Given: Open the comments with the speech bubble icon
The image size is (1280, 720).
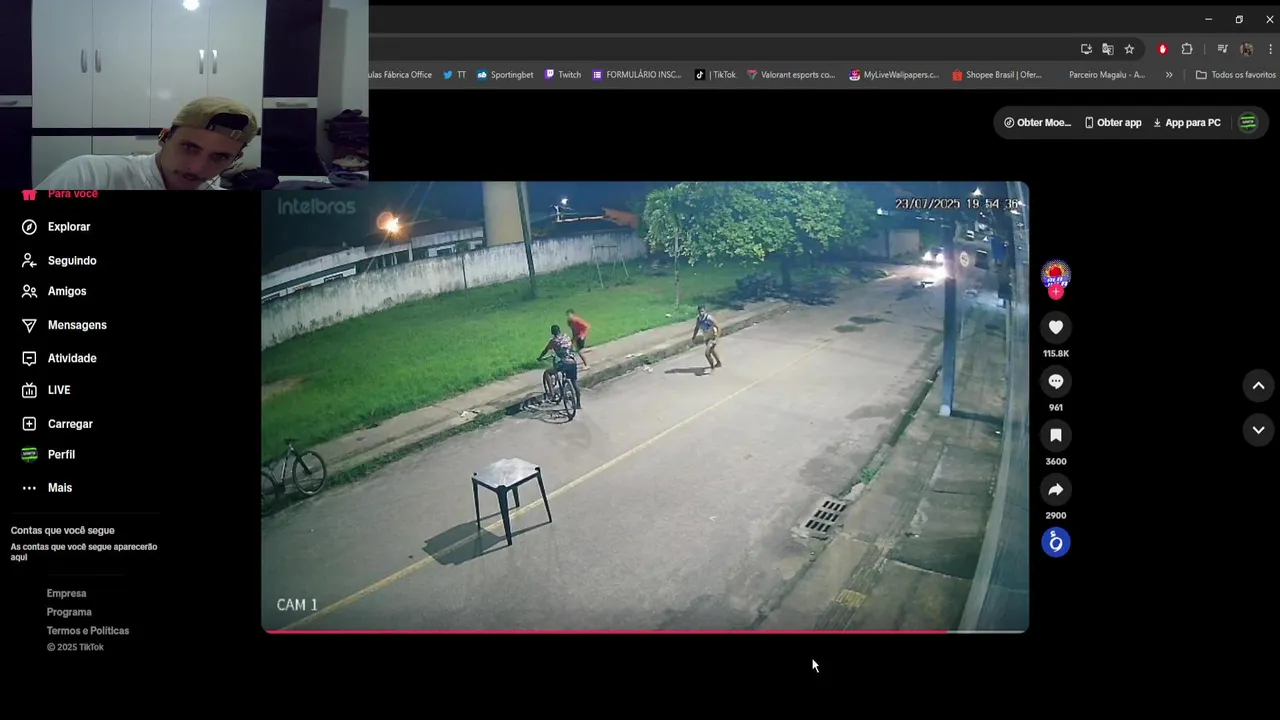Looking at the screenshot, I should [1055, 381].
